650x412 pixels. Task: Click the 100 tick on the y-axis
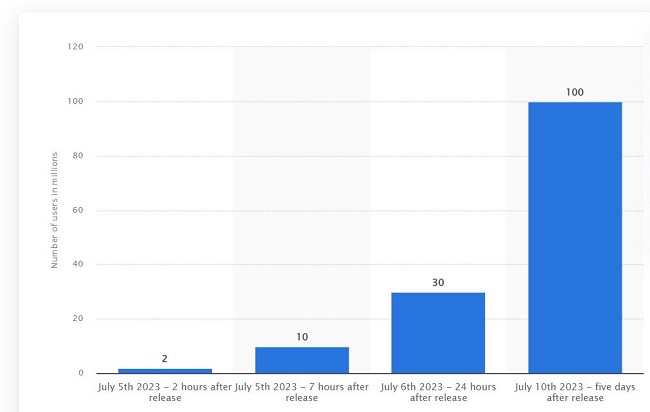pos(76,101)
